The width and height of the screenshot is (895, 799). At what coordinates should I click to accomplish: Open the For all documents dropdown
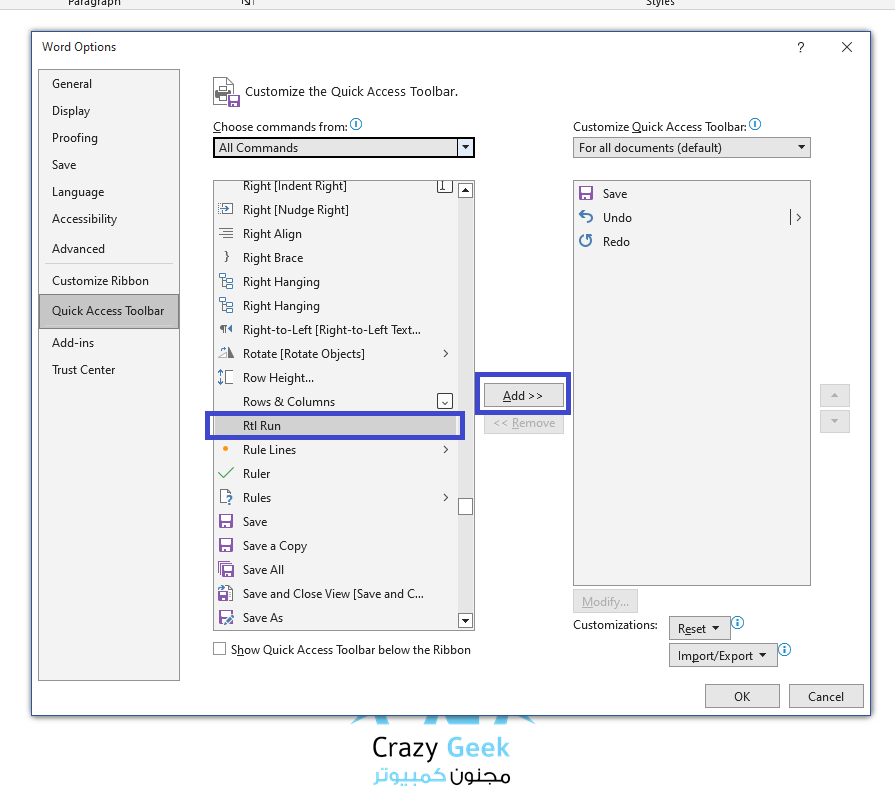(x=692, y=148)
